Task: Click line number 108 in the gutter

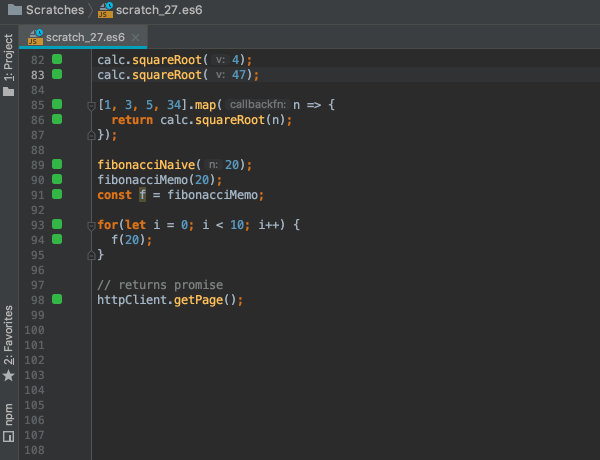Action: coord(34,450)
